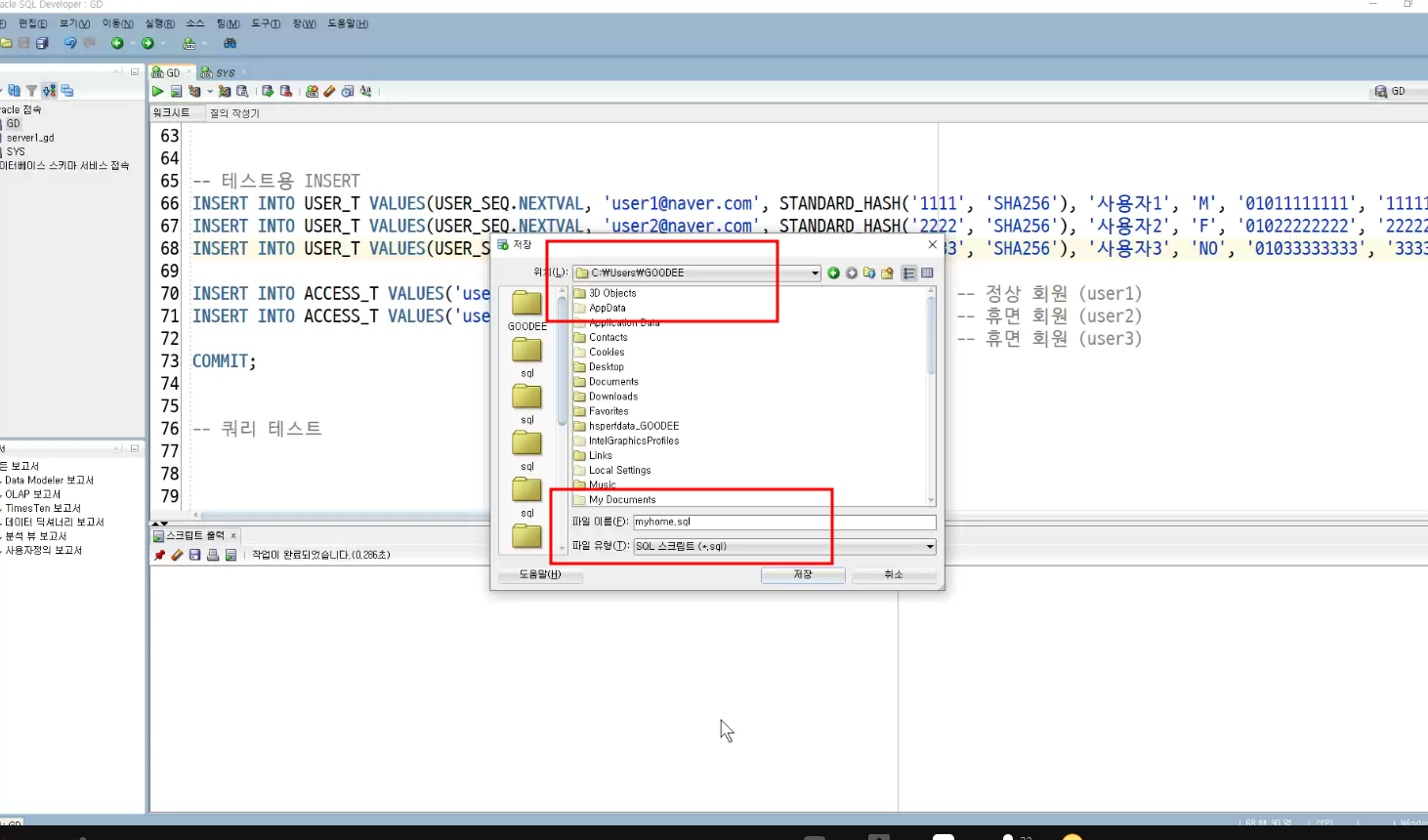The height and width of the screenshot is (840, 1428).
Task: Click the Undo icon in the main toolbar
Action: (x=69, y=43)
